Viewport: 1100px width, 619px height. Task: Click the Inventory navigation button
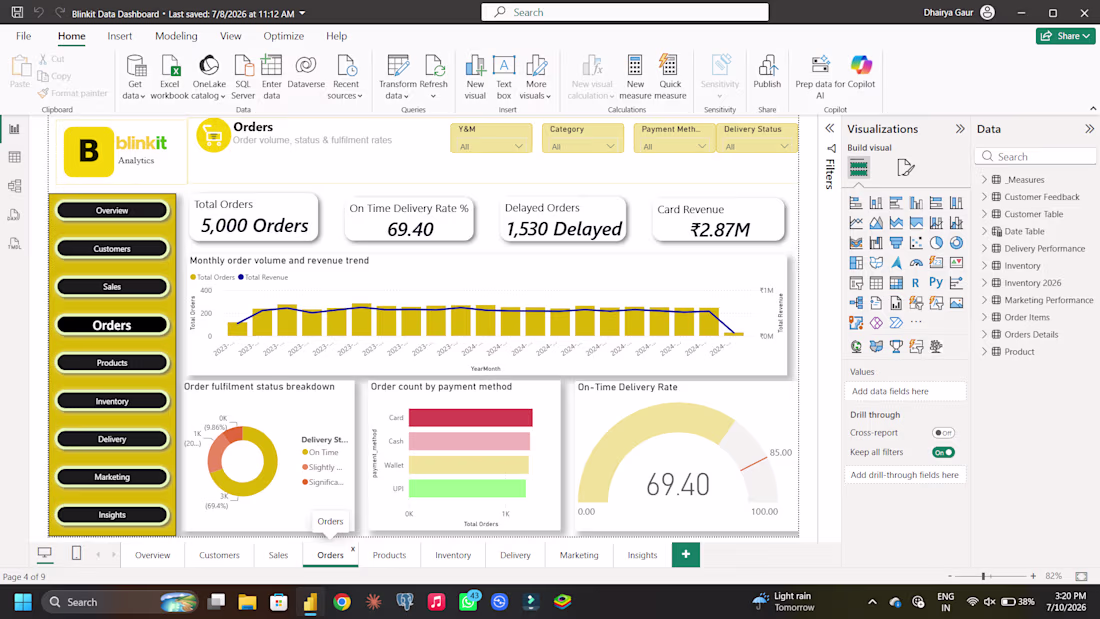[112, 401]
